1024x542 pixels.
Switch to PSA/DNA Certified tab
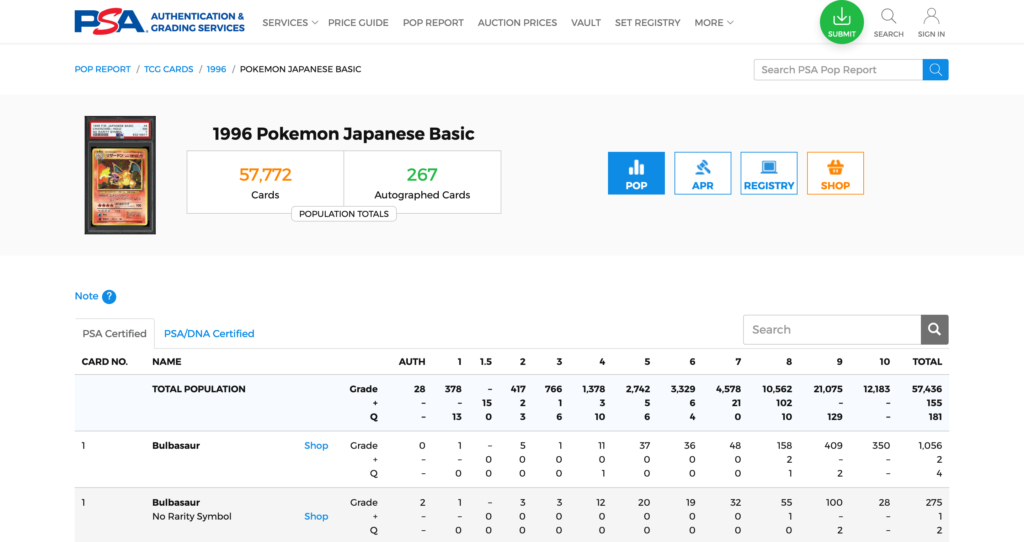pos(209,334)
